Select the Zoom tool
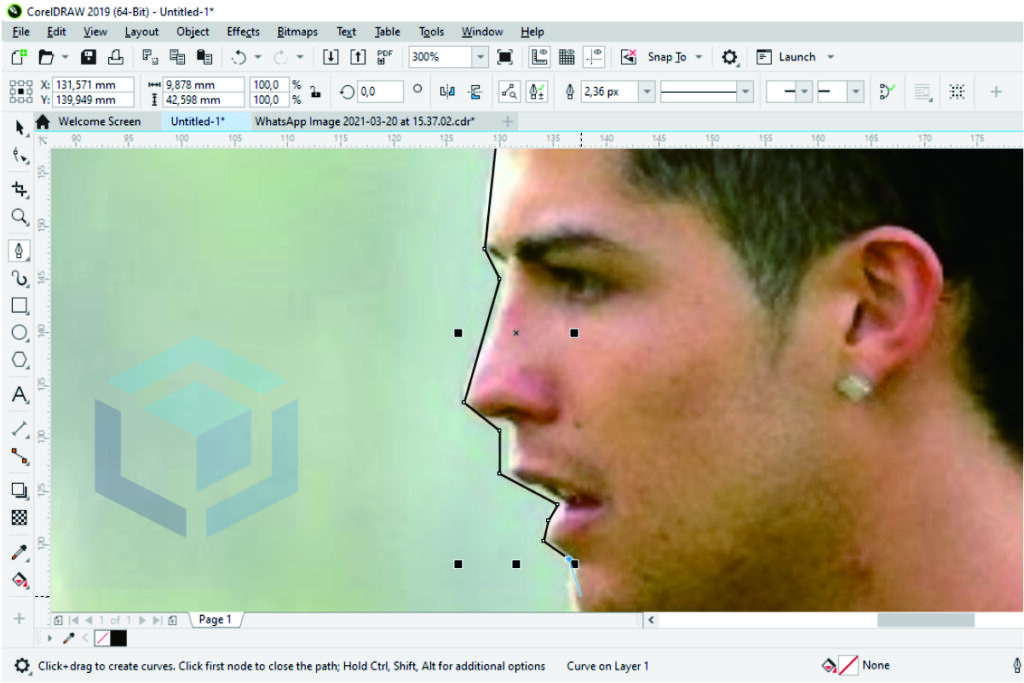 point(20,217)
